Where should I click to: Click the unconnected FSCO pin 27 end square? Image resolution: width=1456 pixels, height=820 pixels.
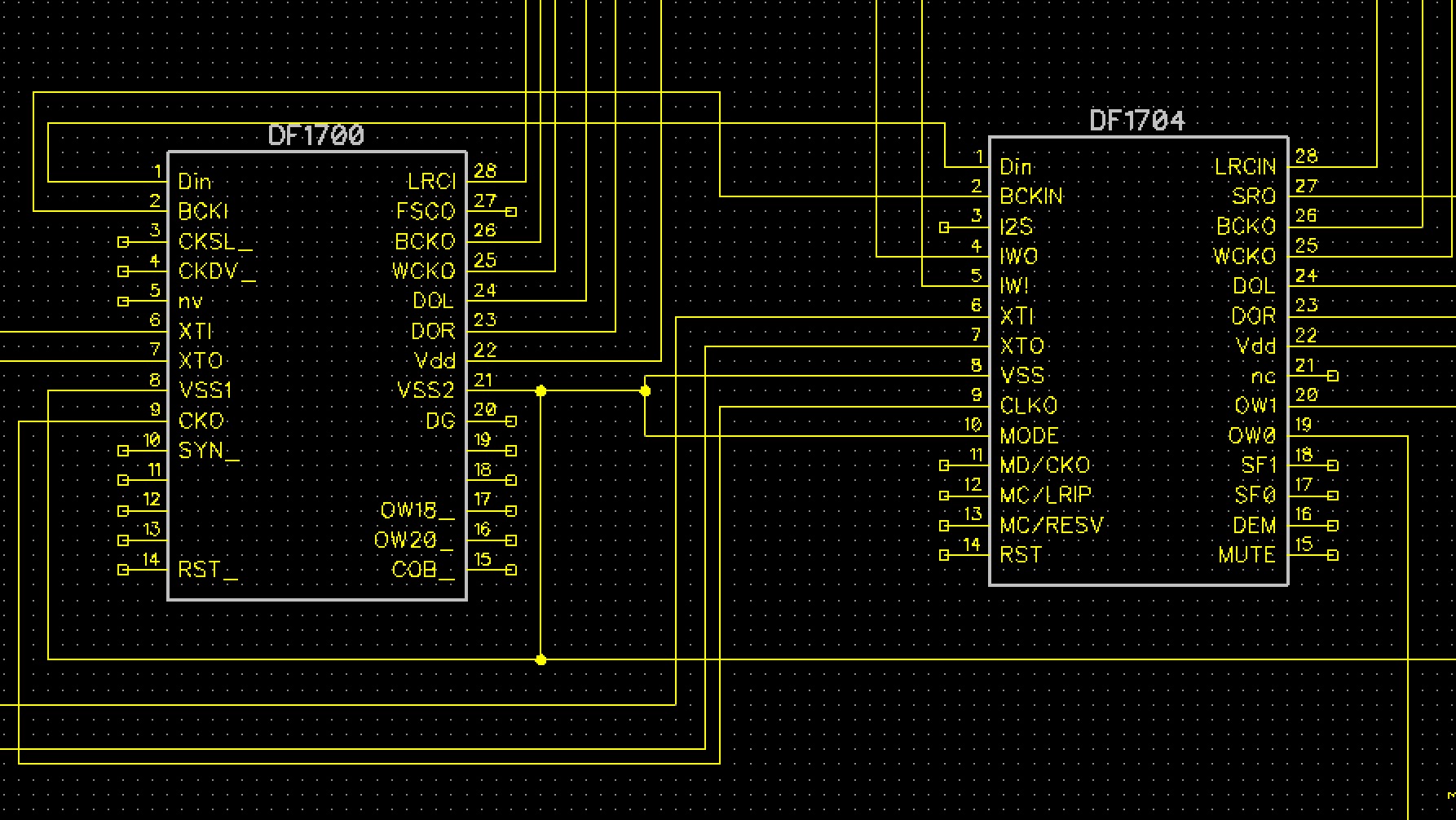point(511,212)
